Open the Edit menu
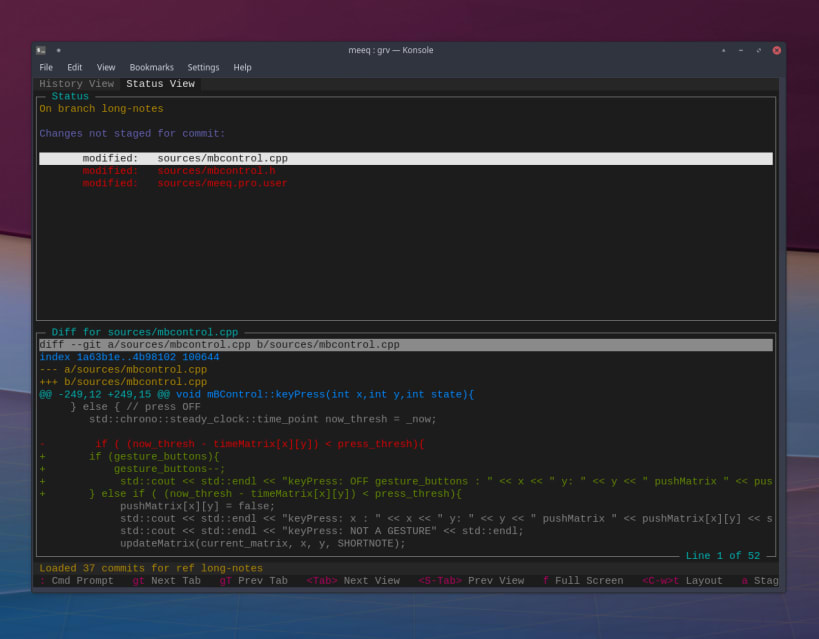 [x=75, y=67]
